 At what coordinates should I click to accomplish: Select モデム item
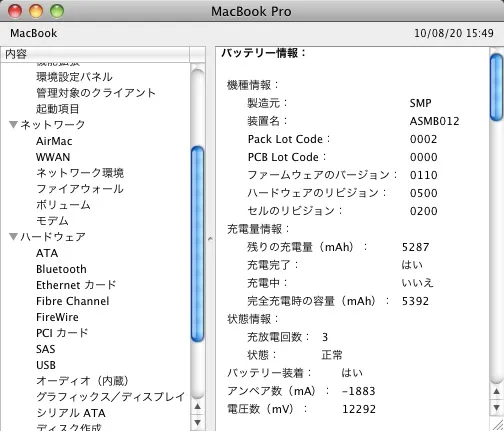(52, 221)
